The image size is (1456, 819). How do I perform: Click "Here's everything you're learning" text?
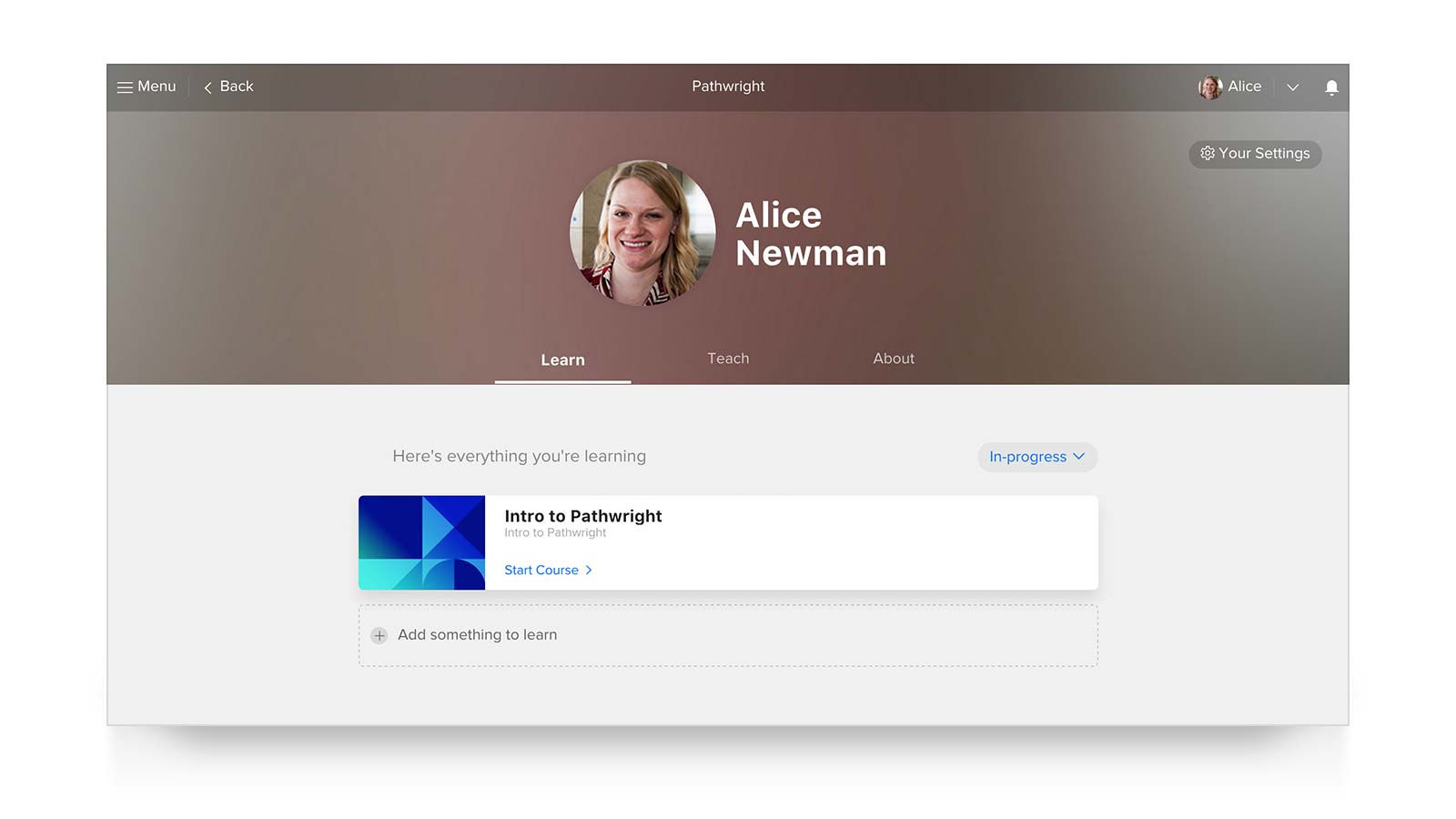click(519, 456)
